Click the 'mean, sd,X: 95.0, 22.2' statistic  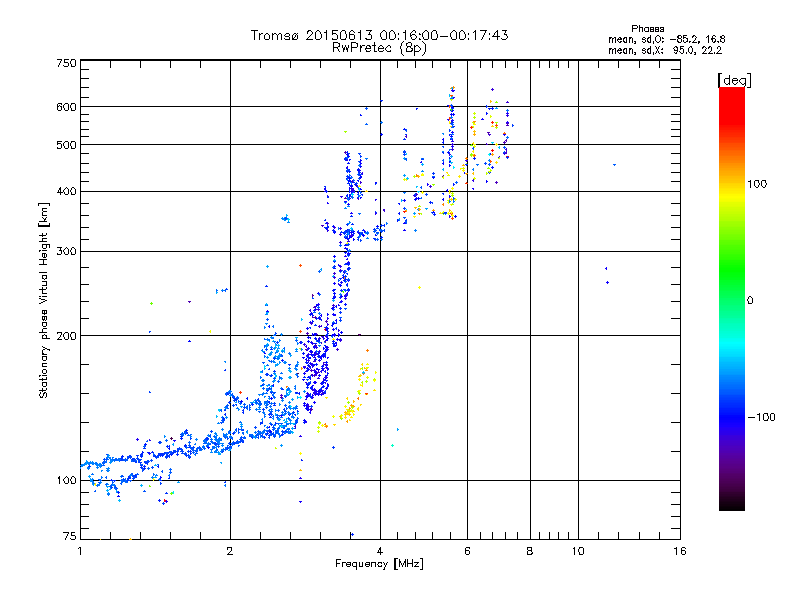point(665,50)
